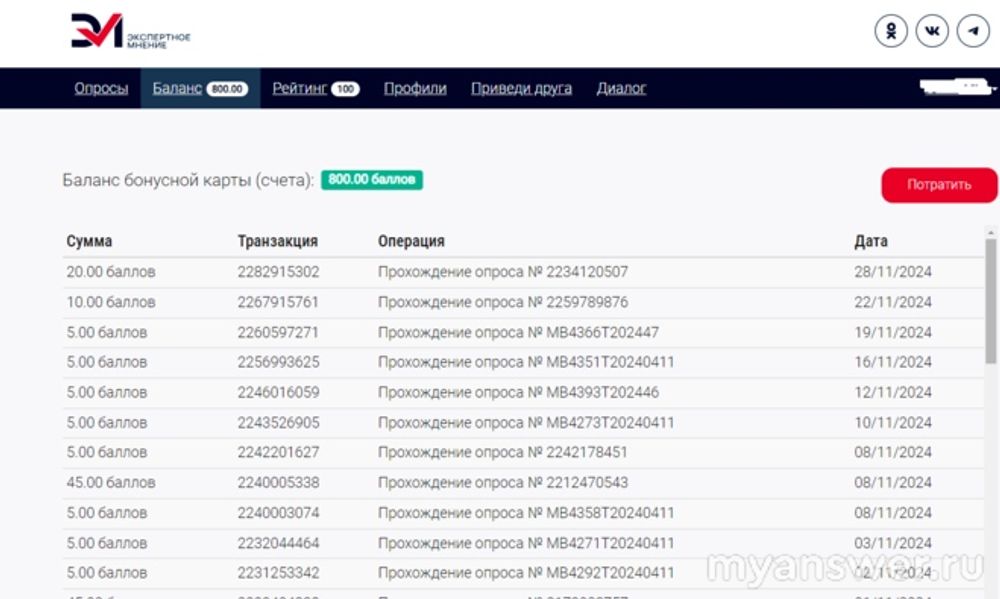Image resolution: width=1000 pixels, height=599 pixels.
Task: Click the Дата column header
Action: click(x=870, y=241)
